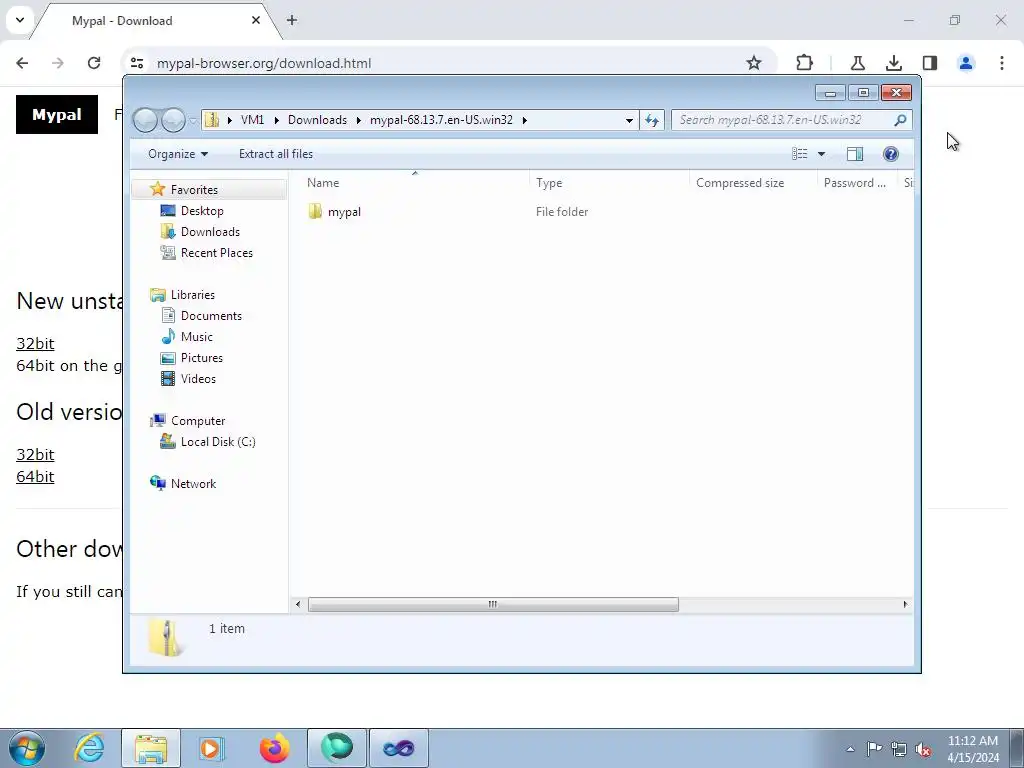Select Pictures library in sidebar
The image size is (1024, 768).
pyautogui.click(x=202, y=358)
